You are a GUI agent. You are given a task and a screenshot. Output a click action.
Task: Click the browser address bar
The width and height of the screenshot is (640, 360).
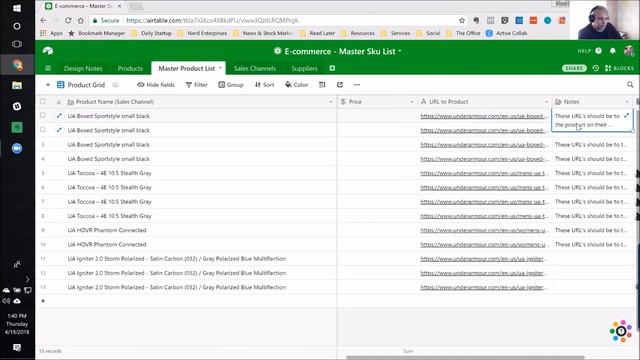click(273, 20)
